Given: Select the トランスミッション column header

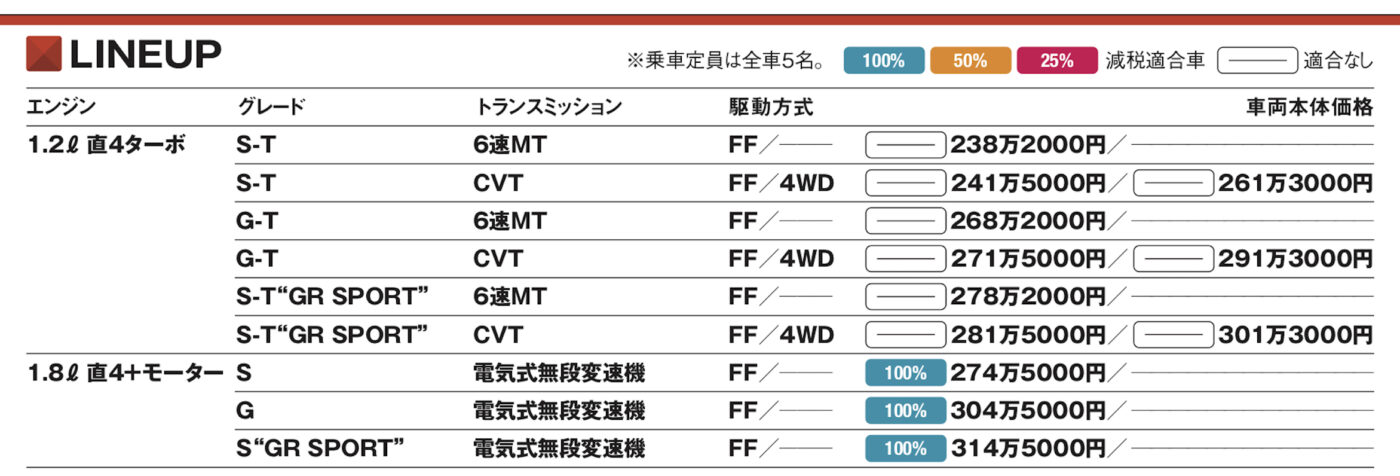Looking at the screenshot, I should [547, 106].
